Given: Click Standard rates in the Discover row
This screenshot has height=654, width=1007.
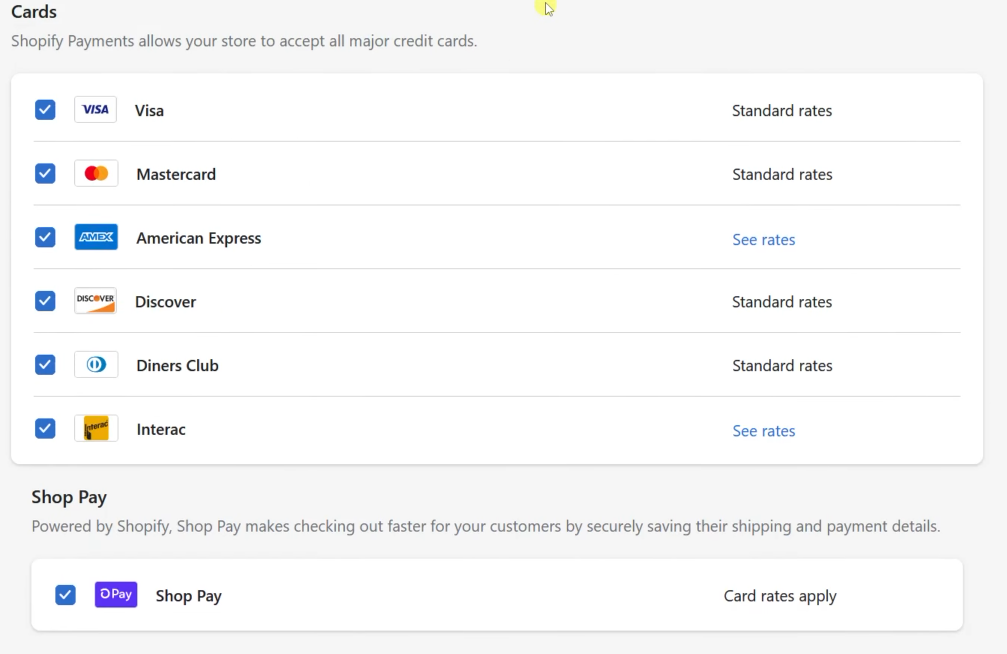Looking at the screenshot, I should (x=782, y=302).
